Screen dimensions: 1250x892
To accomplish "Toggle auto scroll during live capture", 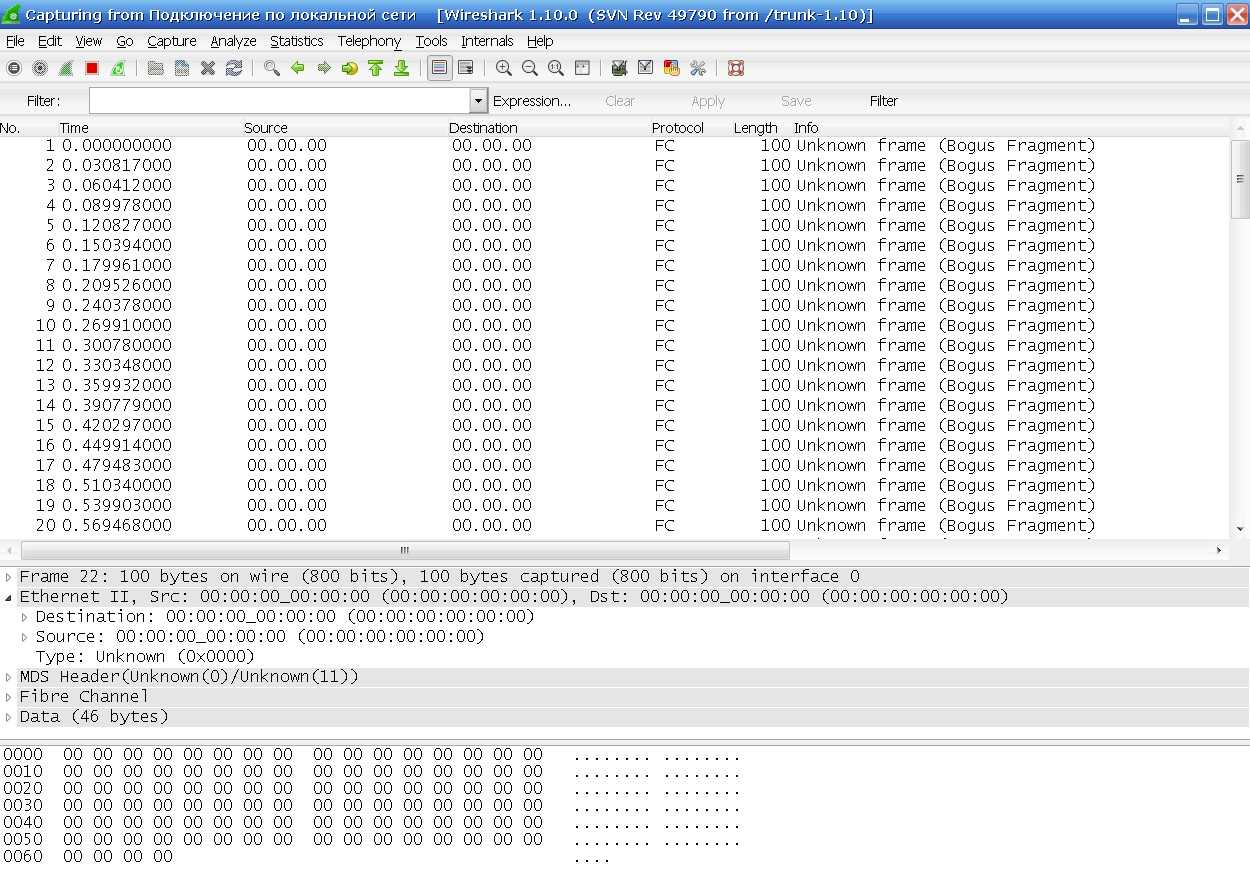I will pyautogui.click(x=466, y=68).
